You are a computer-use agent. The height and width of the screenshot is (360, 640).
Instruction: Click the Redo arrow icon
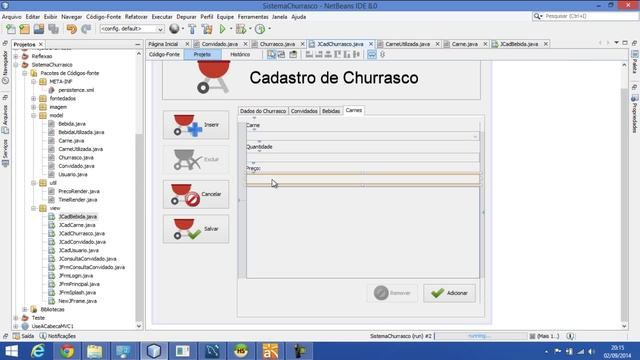(x=86, y=29)
